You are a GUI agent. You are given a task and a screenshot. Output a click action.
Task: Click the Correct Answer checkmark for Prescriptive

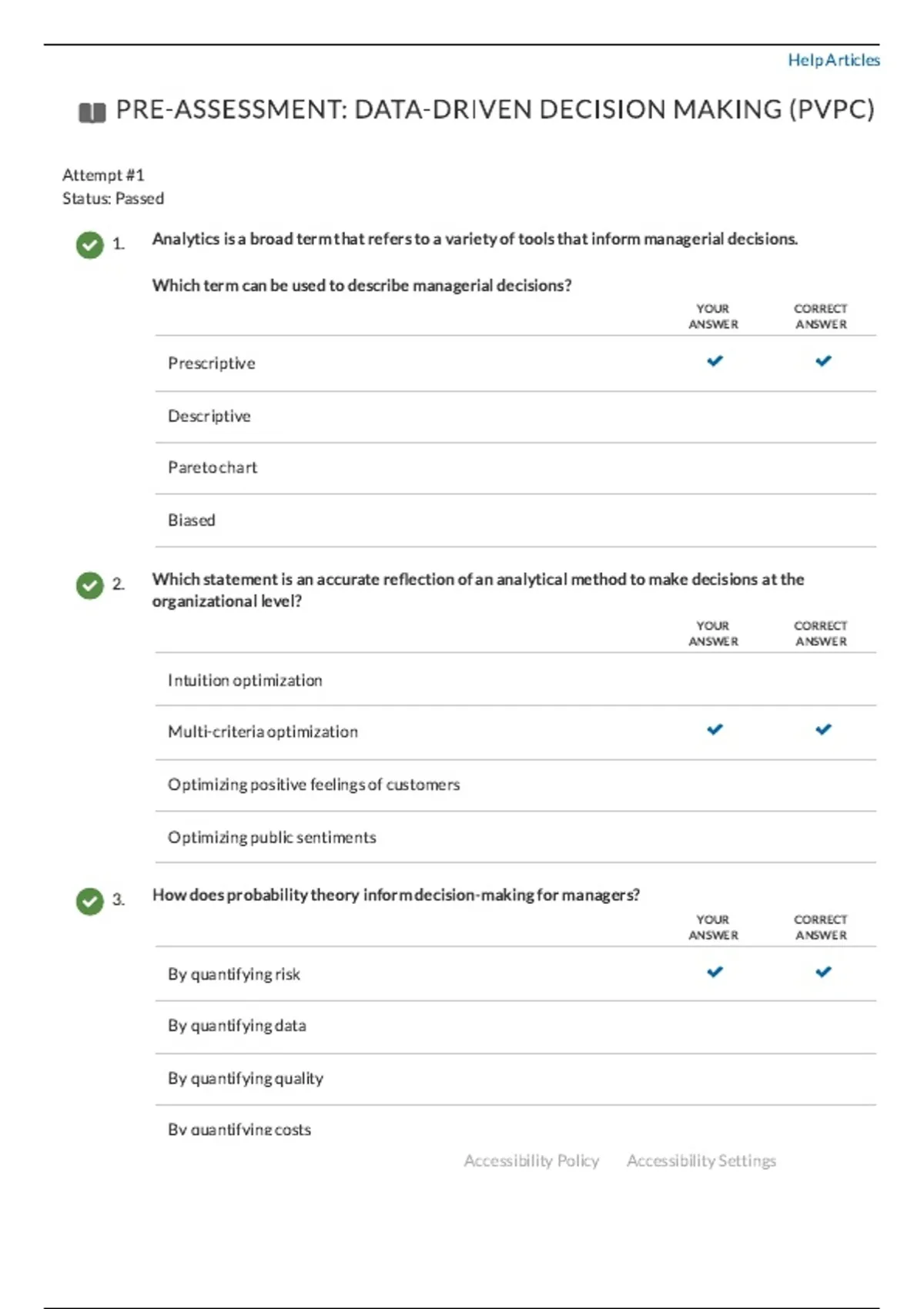(823, 360)
